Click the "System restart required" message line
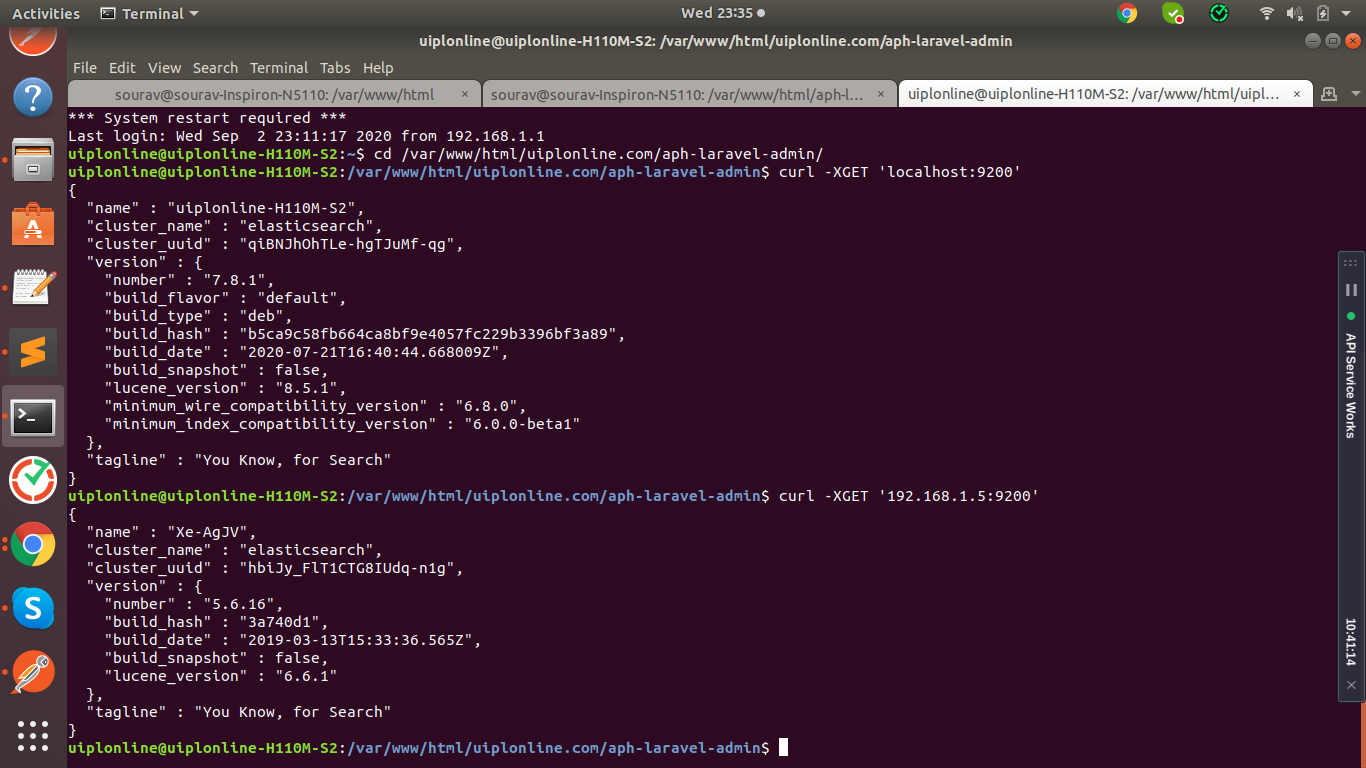The width and height of the screenshot is (1366, 768). point(207,118)
